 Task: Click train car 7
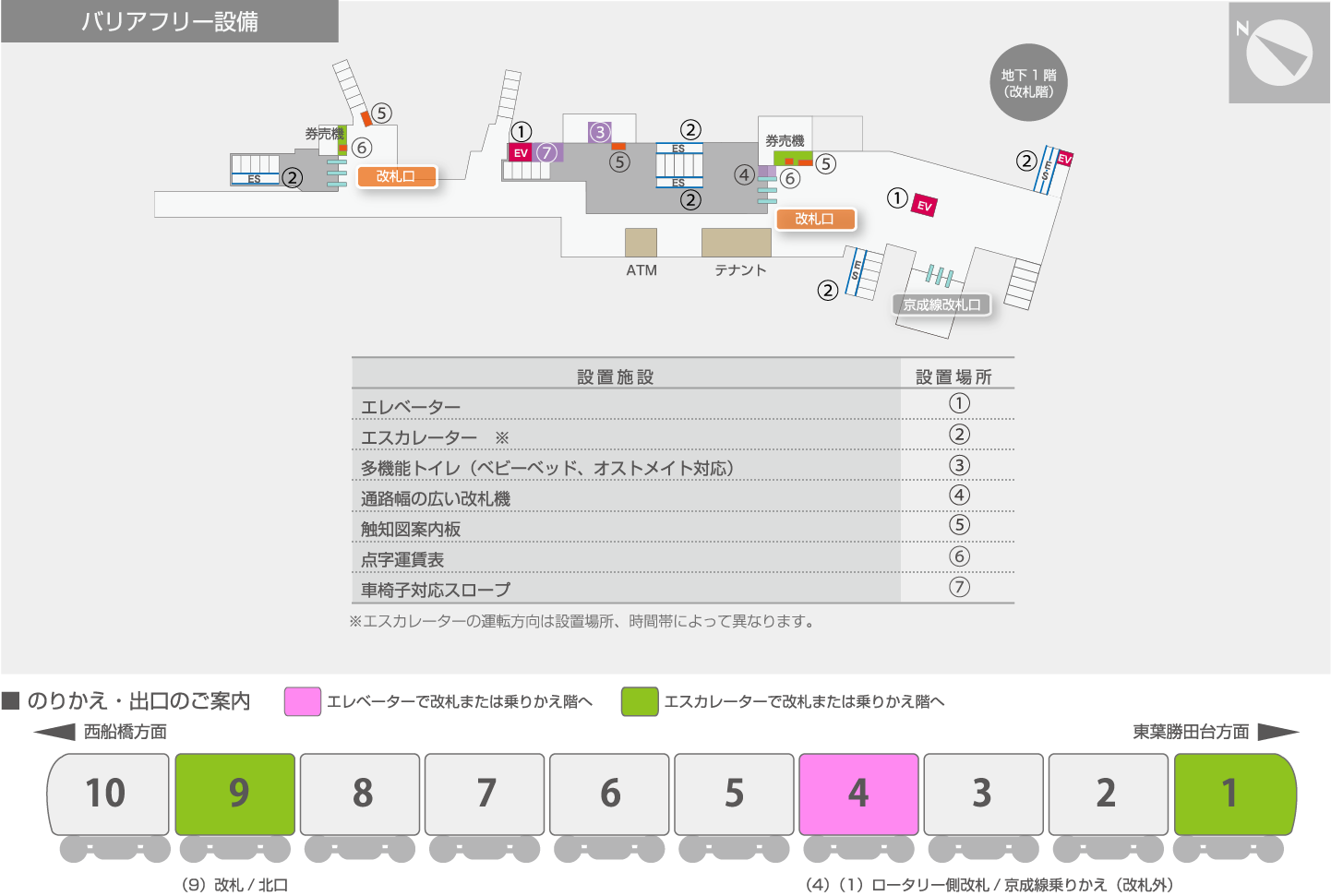pyautogui.click(x=485, y=794)
